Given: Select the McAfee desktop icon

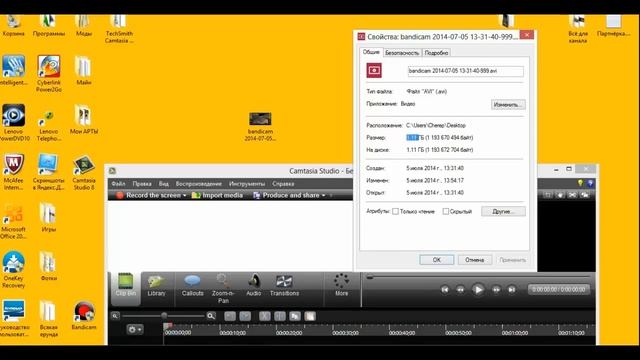Looking at the screenshot, I should pyautogui.click(x=13, y=172).
